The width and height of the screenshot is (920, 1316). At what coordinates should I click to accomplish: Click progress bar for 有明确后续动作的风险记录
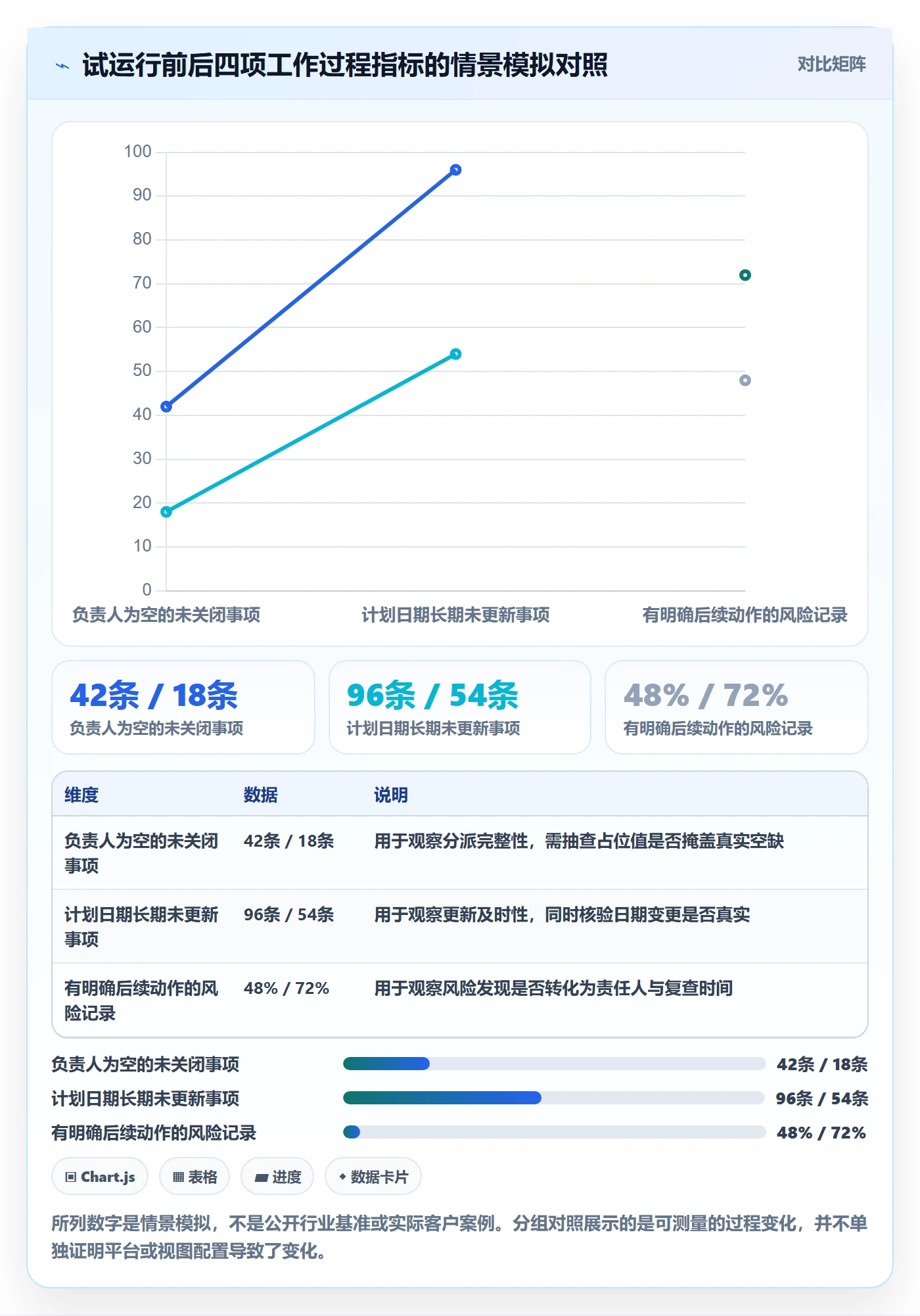pyautogui.click(x=554, y=1132)
